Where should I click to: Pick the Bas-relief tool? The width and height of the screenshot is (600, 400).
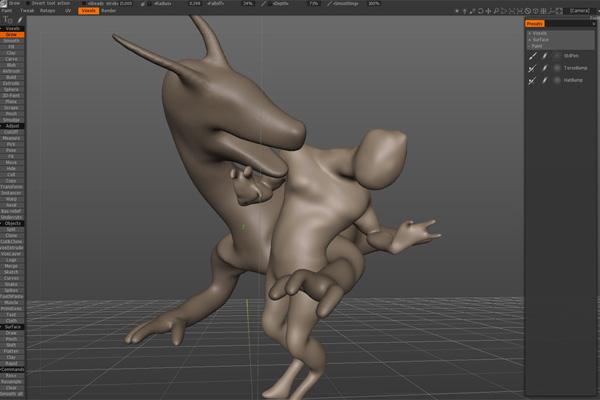tap(11, 211)
